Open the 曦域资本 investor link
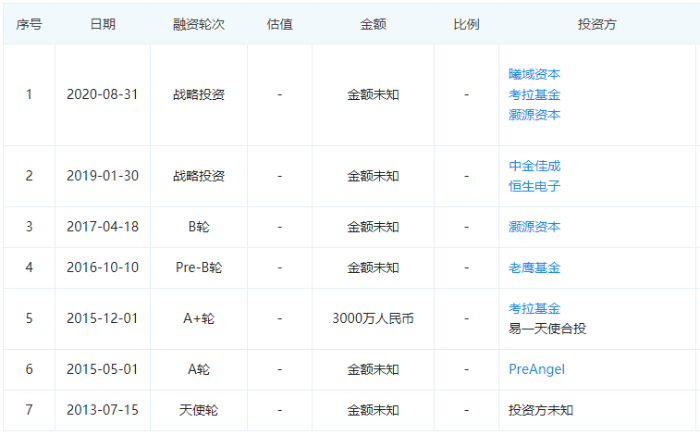Image resolution: width=700 pixels, height=435 pixels. tap(534, 74)
